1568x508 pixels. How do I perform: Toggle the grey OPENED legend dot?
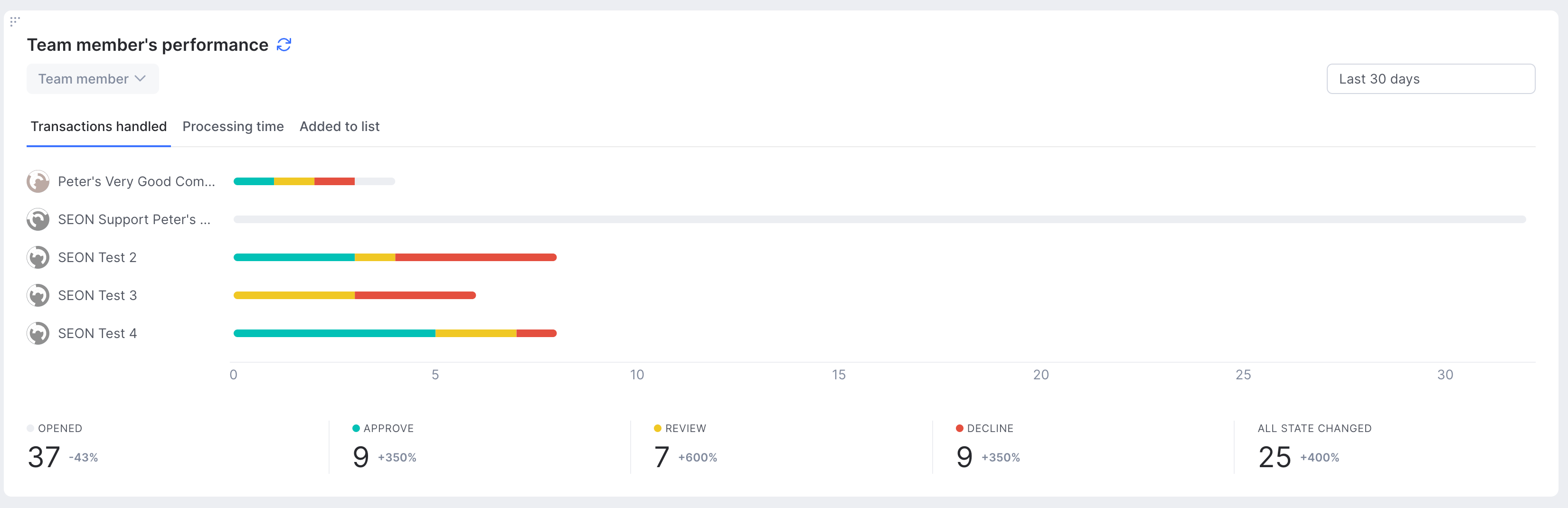[30, 428]
